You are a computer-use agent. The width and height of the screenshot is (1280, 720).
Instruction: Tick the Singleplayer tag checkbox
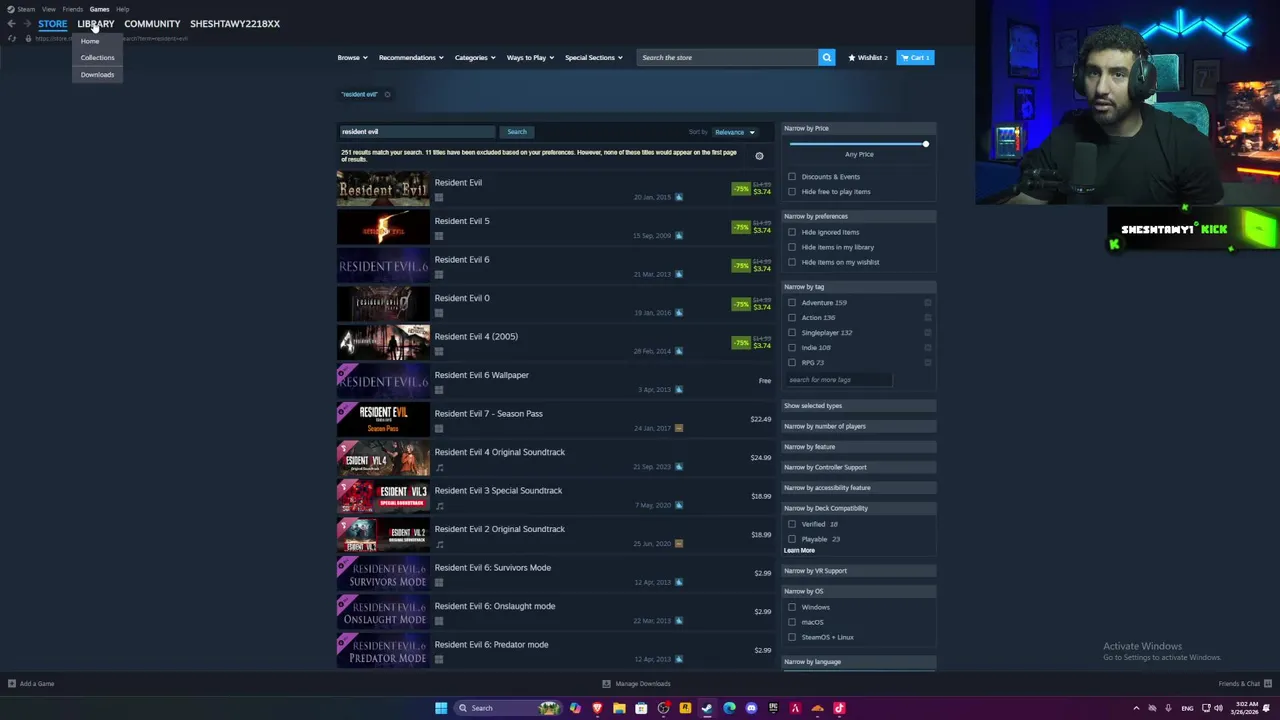[792, 333]
